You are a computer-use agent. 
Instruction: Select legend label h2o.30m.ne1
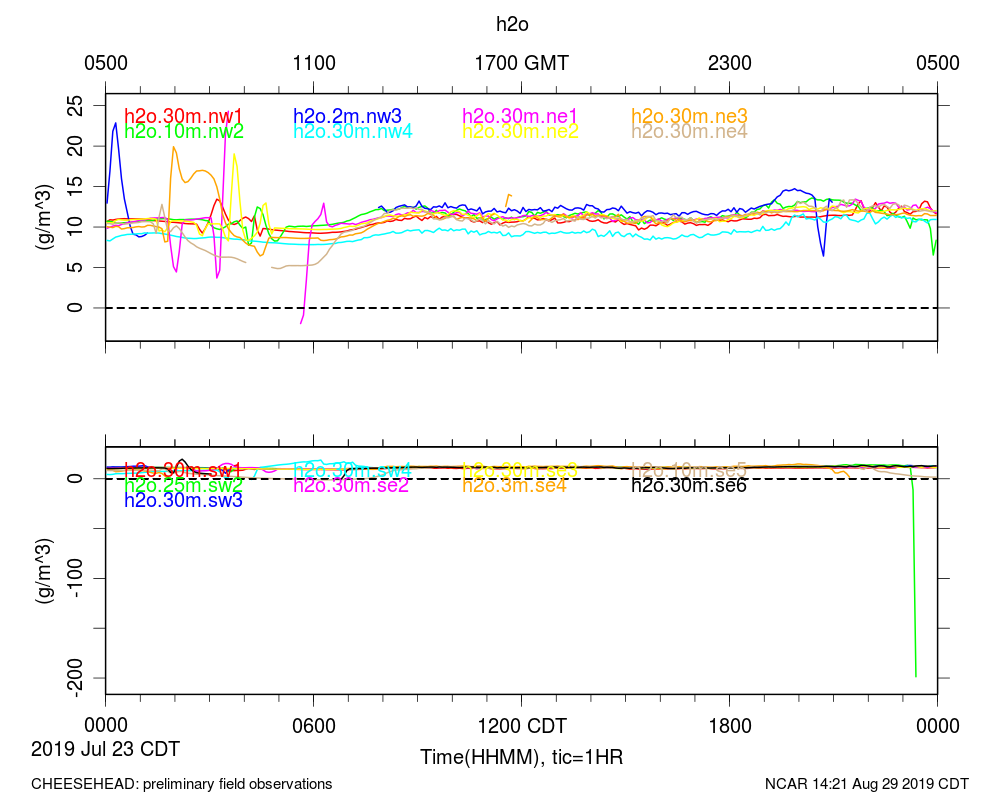(520, 116)
